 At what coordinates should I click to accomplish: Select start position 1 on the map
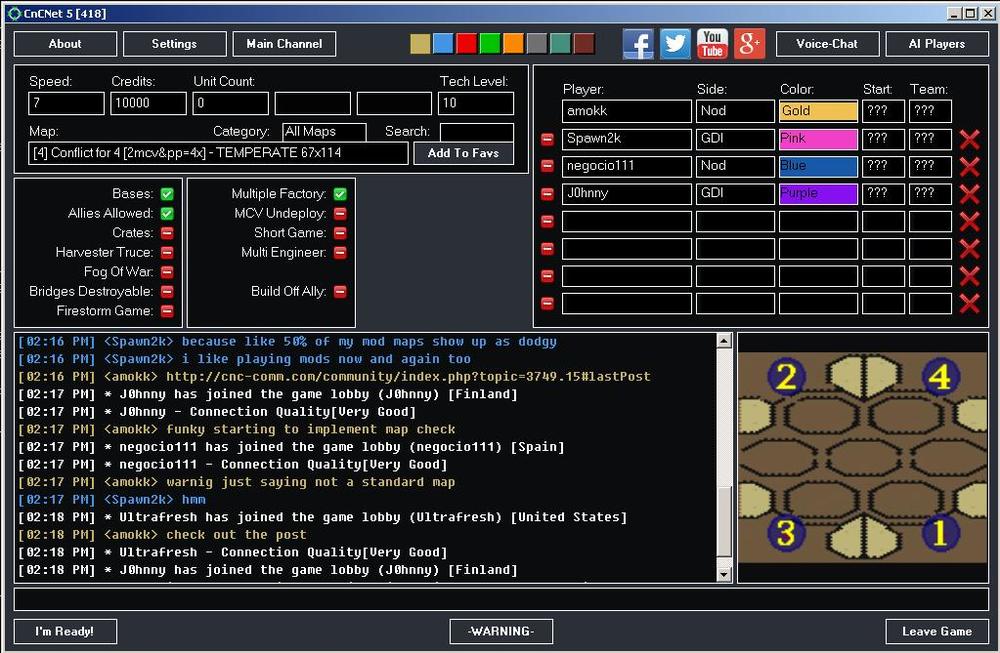939,533
